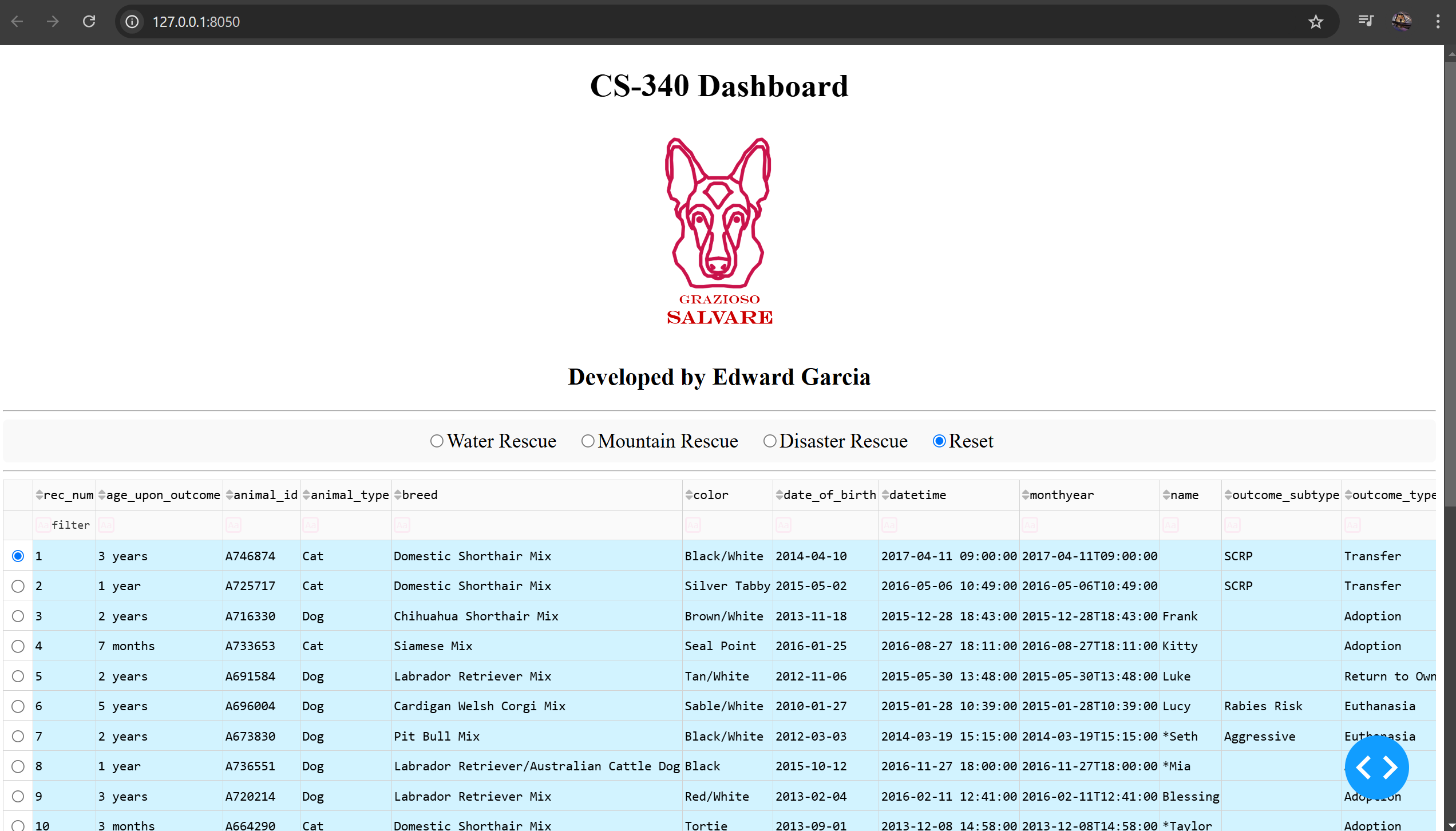Select the Disaster Rescue filter option
This screenshot has height=831, width=1456.
pos(770,441)
